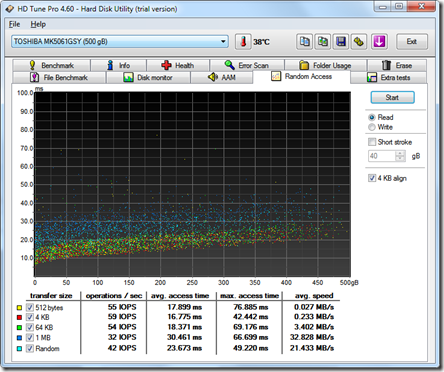The image size is (444, 372).
Task: Click the cyan Random color swatch
Action: (19, 349)
